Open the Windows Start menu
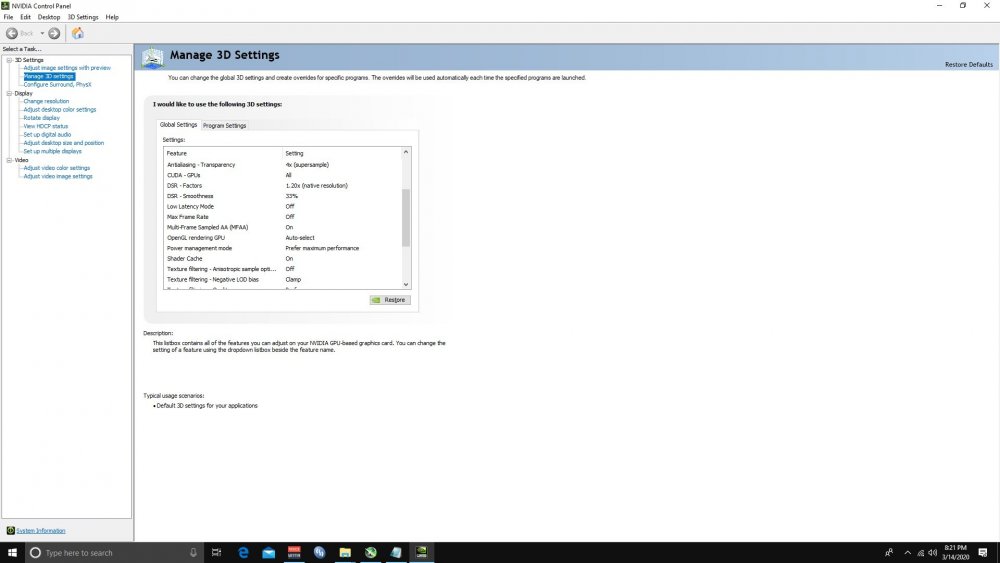The width and height of the screenshot is (1000, 563). 12,553
